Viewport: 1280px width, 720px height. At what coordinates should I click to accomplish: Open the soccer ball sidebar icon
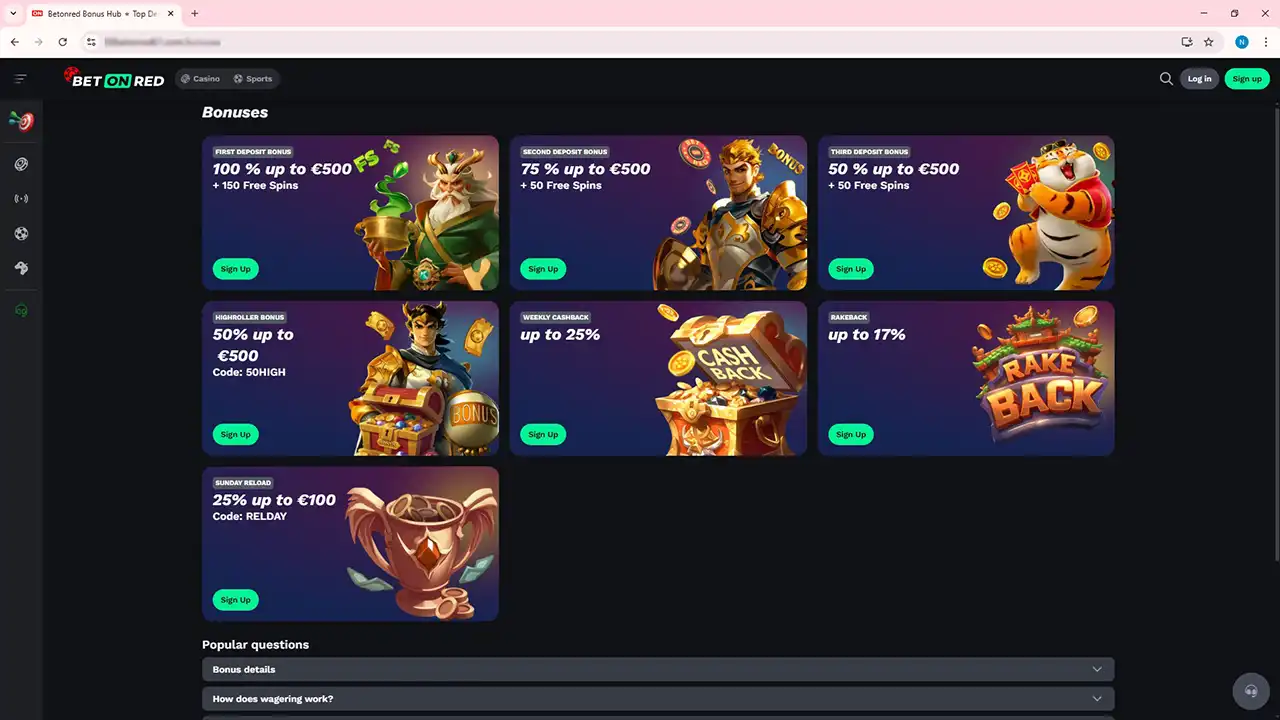(x=21, y=234)
